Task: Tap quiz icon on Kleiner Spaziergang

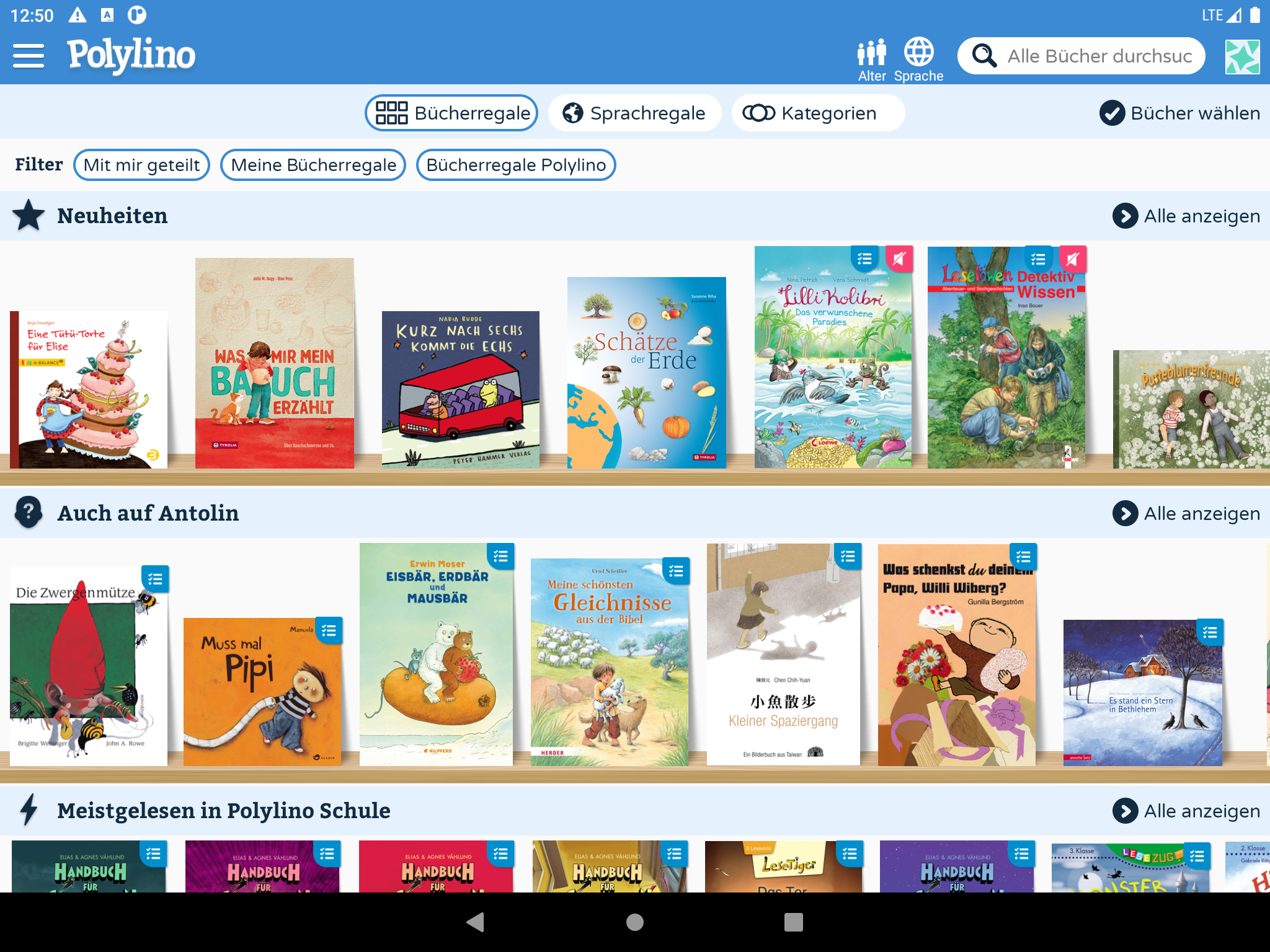Action: [848, 557]
